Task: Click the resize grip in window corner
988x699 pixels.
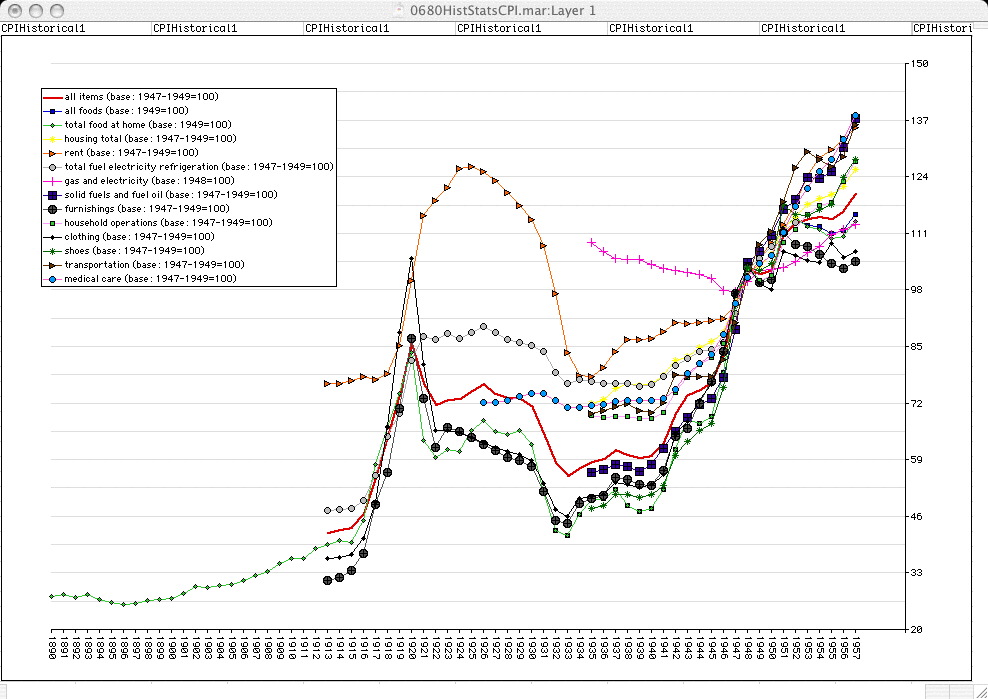Action: pyautogui.click(x=979, y=691)
